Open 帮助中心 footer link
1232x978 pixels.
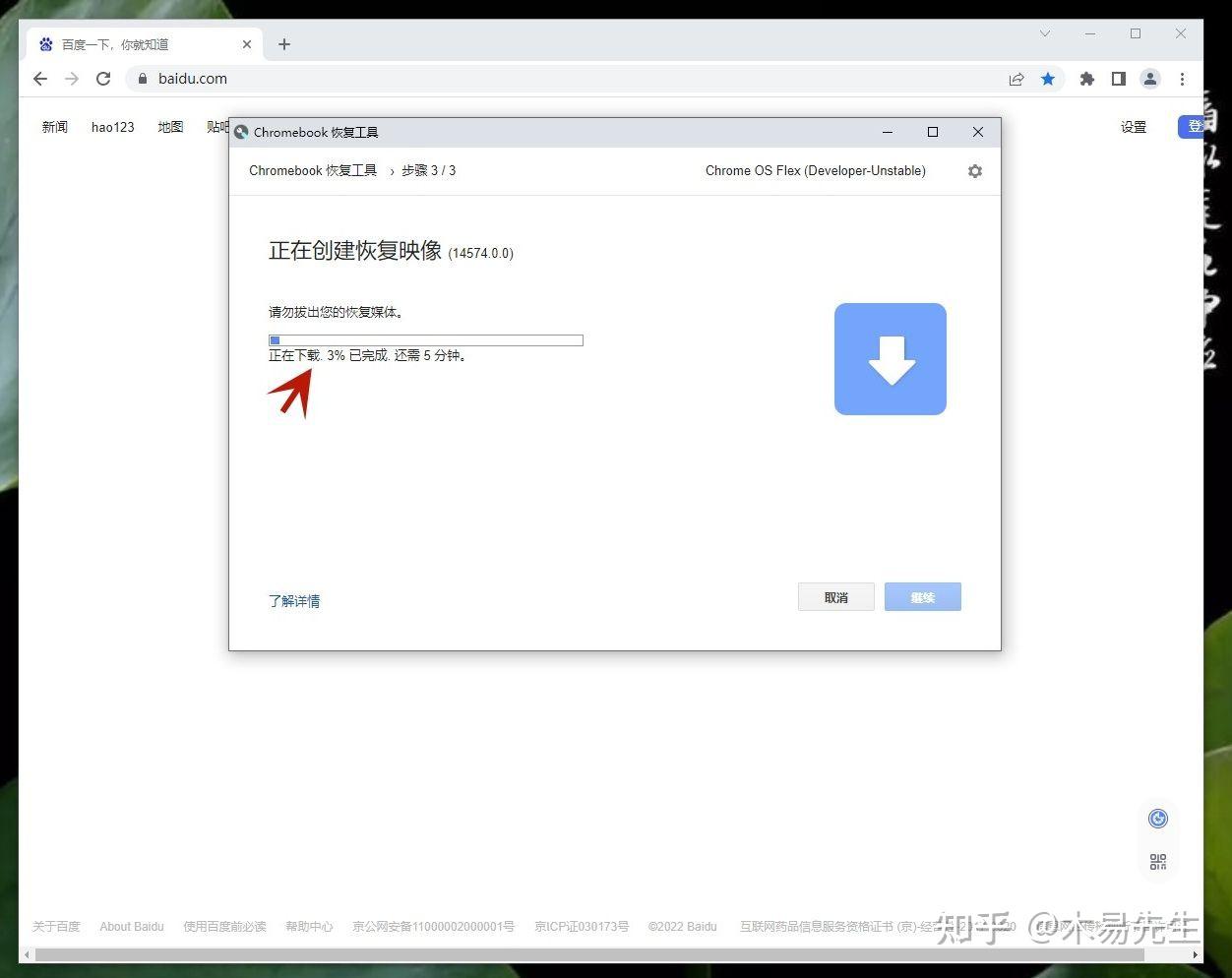point(309,927)
